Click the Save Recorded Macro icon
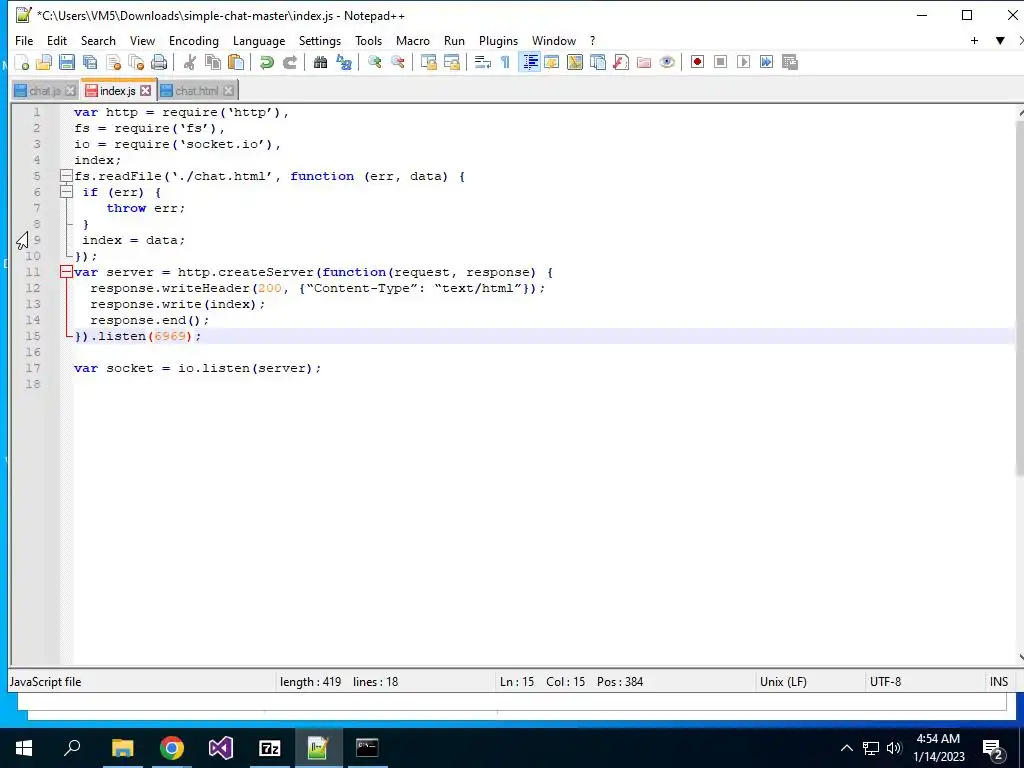Viewport: 1024px width, 768px height. click(x=790, y=62)
